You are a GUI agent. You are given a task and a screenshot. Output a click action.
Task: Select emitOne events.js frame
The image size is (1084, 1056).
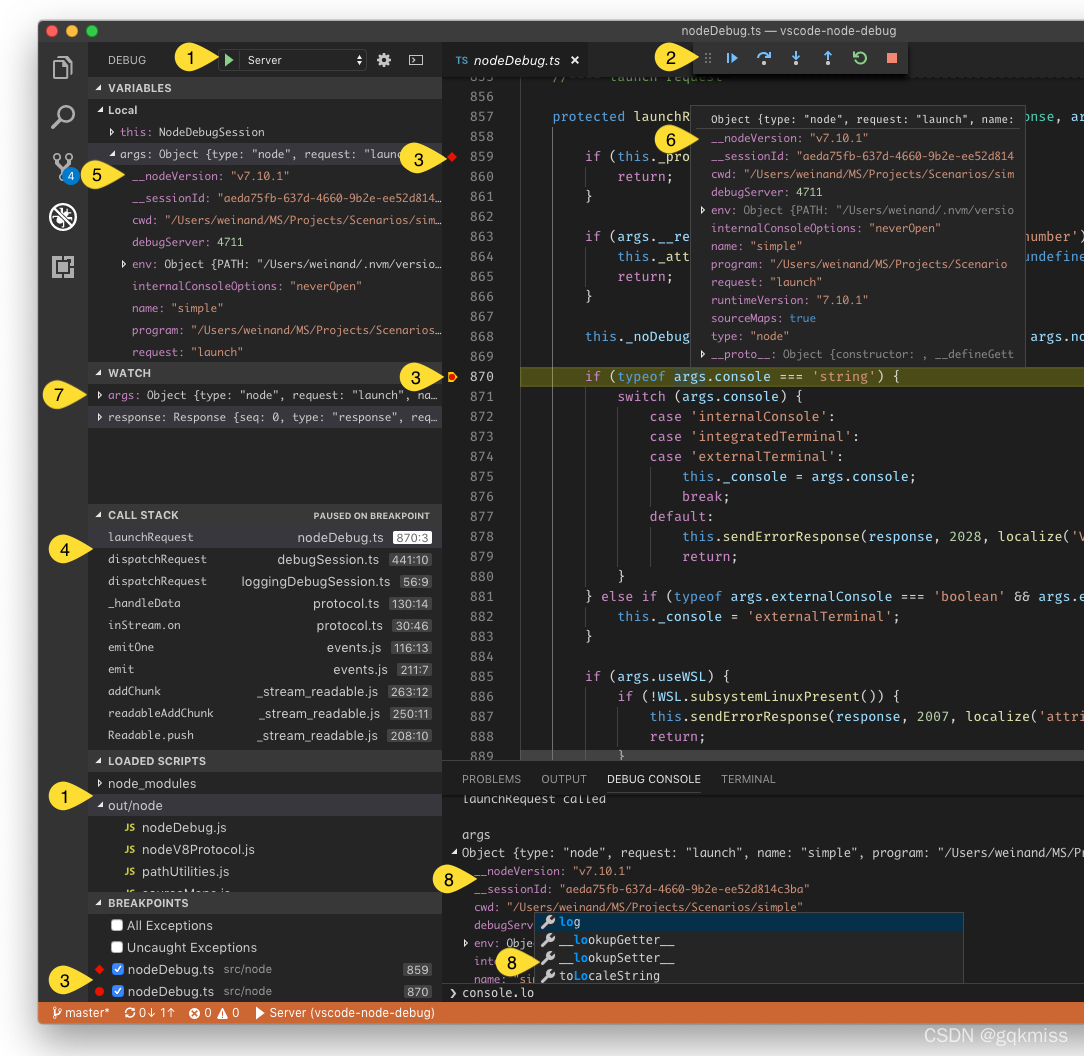click(x=265, y=647)
